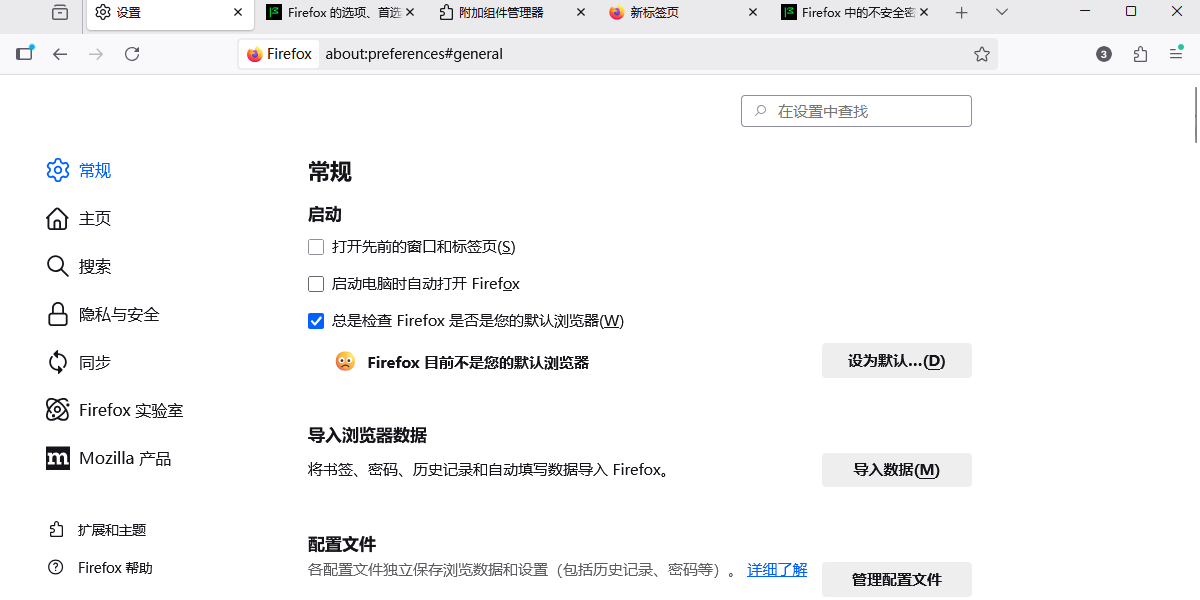Open the extensions puzzle-piece toolbar icon
The height and width of the screenshot is (600, 1200).
pos(1140,54)
